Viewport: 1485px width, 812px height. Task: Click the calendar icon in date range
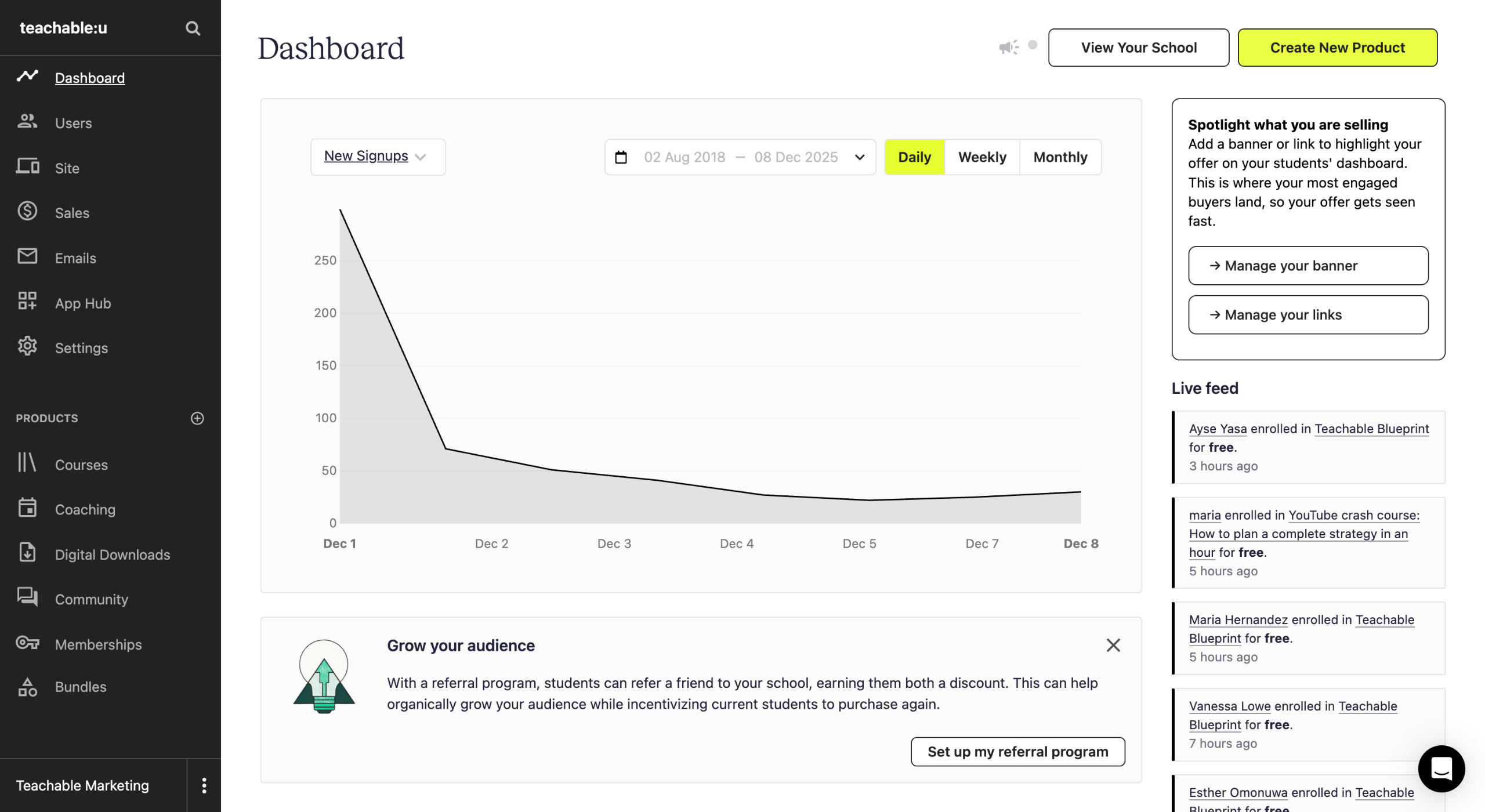pos(621,157)
